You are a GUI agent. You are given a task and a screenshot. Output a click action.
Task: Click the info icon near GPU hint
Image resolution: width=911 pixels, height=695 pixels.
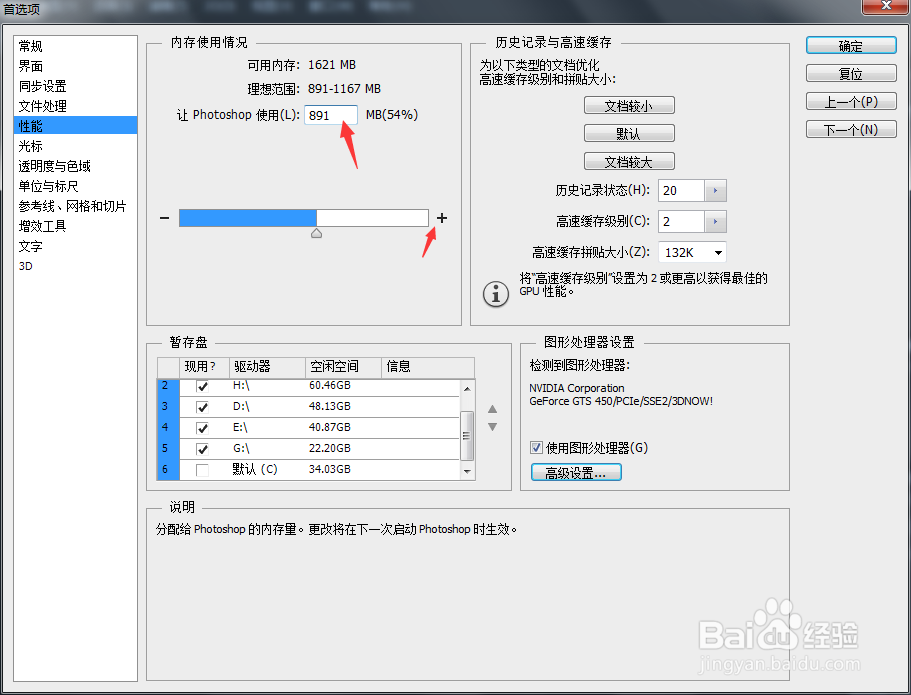(496, 294)
